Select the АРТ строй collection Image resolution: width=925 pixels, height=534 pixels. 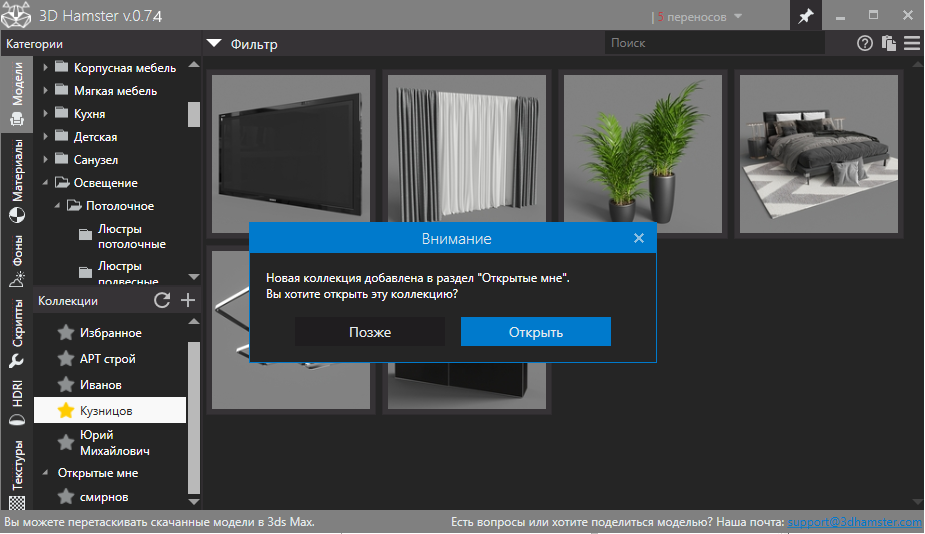(107, 359)
